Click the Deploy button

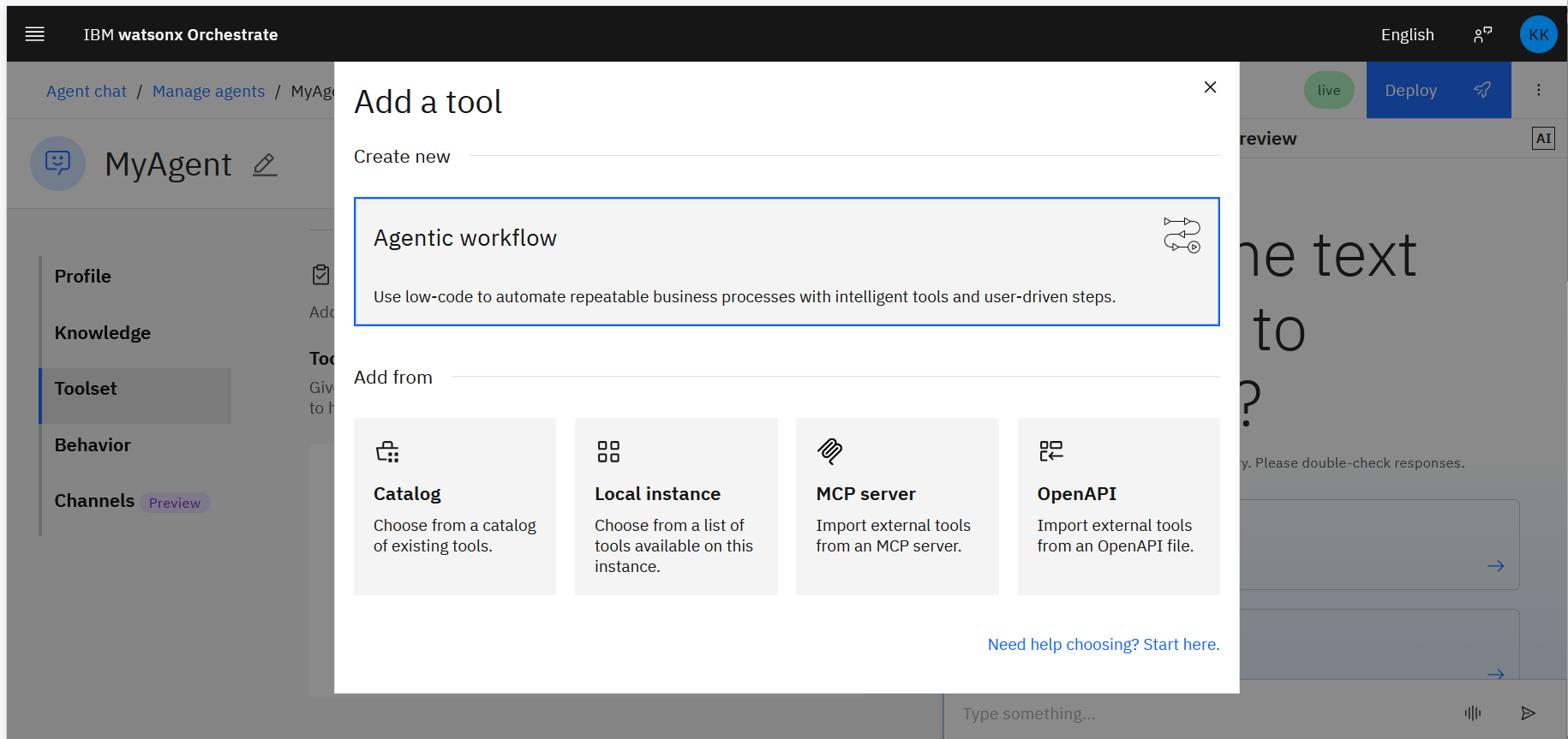pos(1438,90)
